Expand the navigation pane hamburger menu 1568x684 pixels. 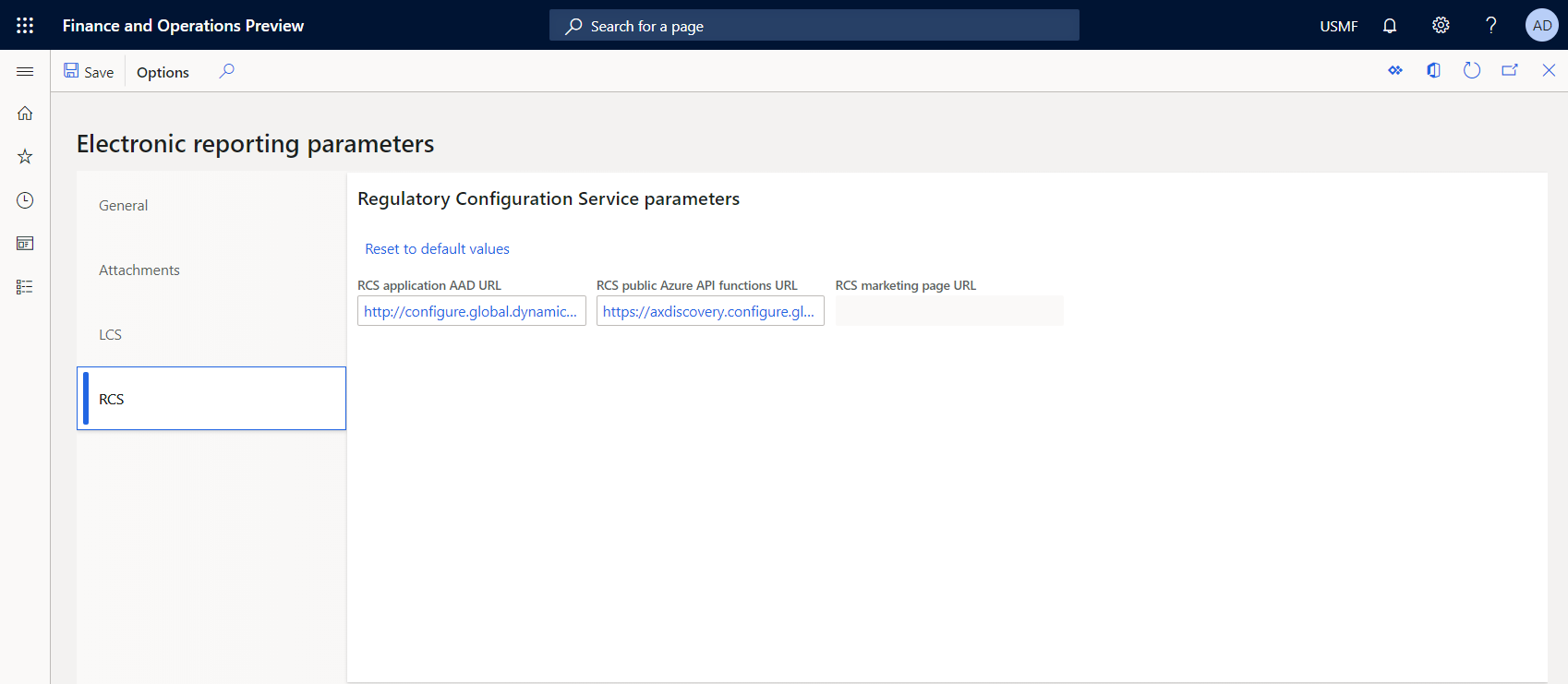click(25, 71)
